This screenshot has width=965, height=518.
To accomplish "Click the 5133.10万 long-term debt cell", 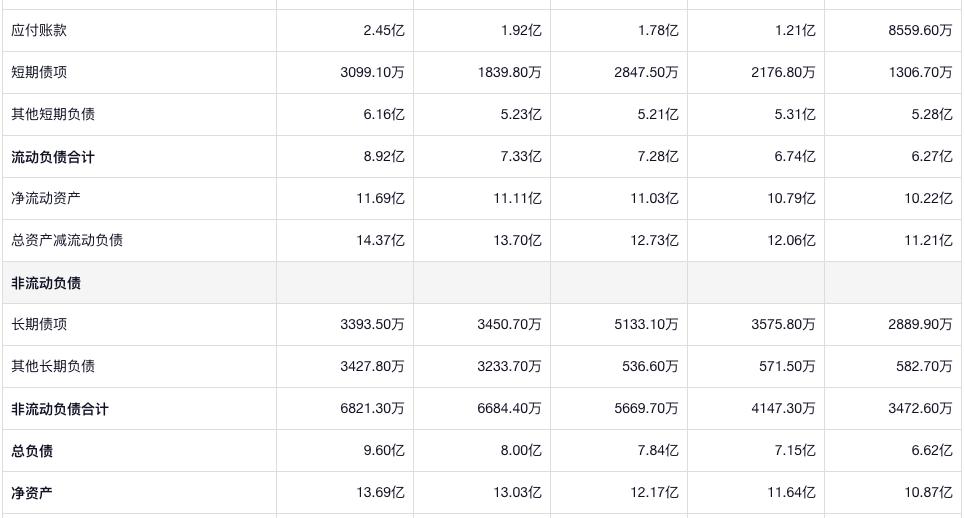I will click(x=646, y=325).
